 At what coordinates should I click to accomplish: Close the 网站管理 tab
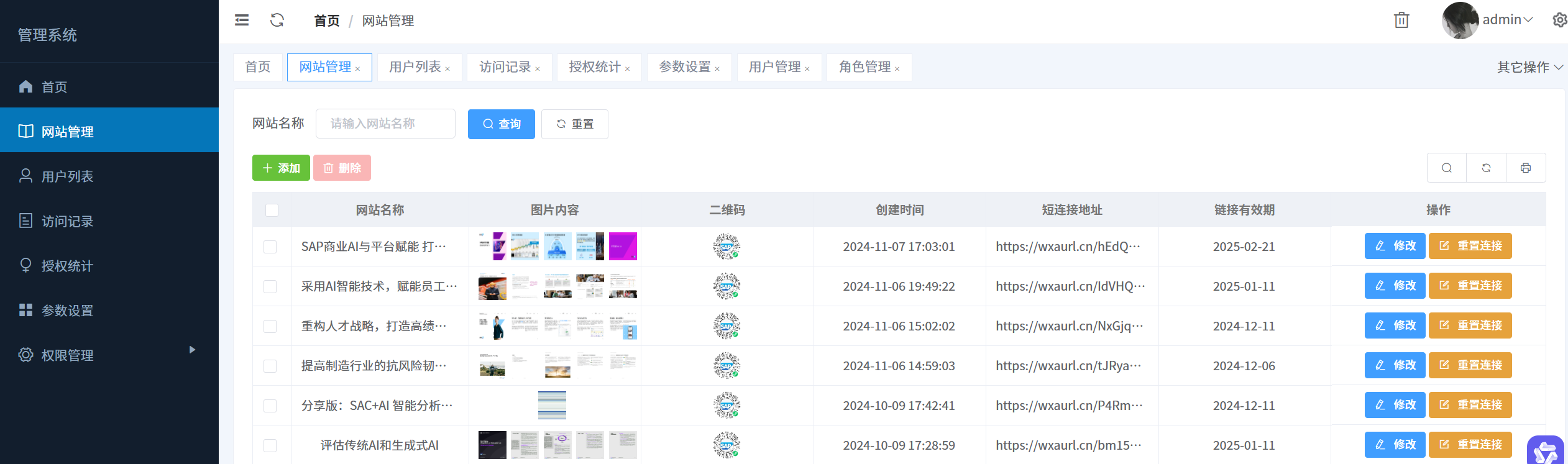click(358, 69)
